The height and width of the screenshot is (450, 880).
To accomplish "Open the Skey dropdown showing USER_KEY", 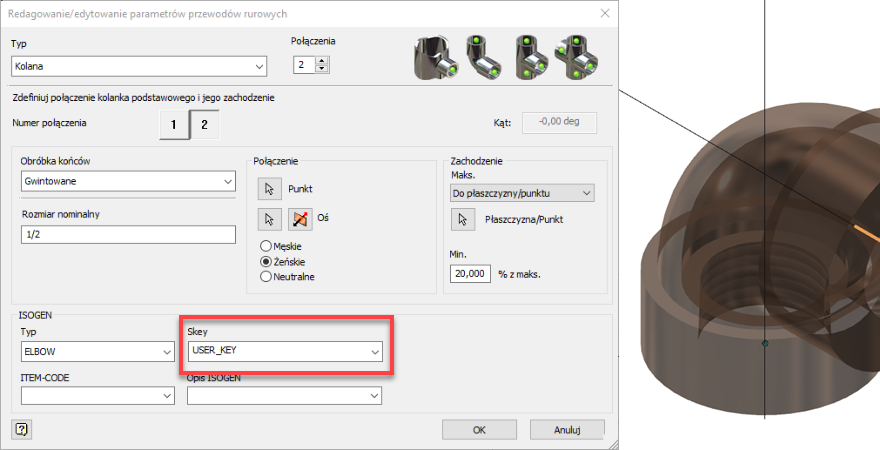I will click(285, 351).
